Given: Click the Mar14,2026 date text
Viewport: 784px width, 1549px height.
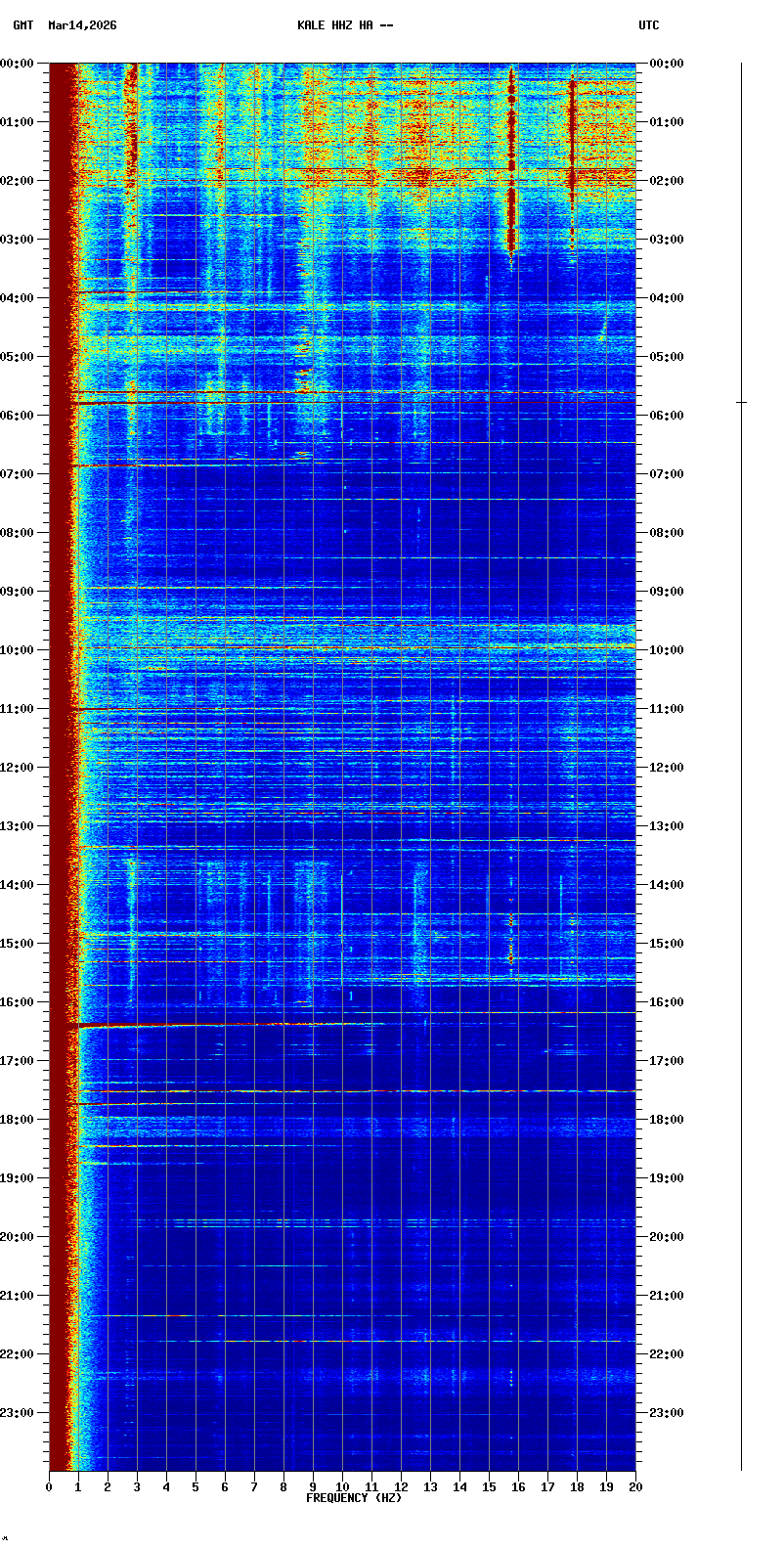Looking at the screenshot, I should [82, 25].
